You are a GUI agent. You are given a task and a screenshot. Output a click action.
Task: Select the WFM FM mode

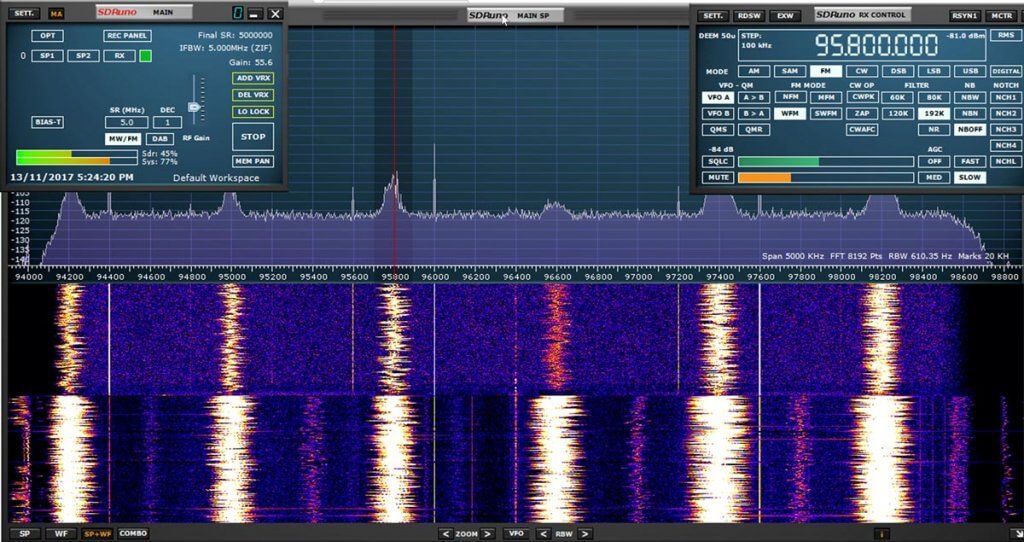790,114
